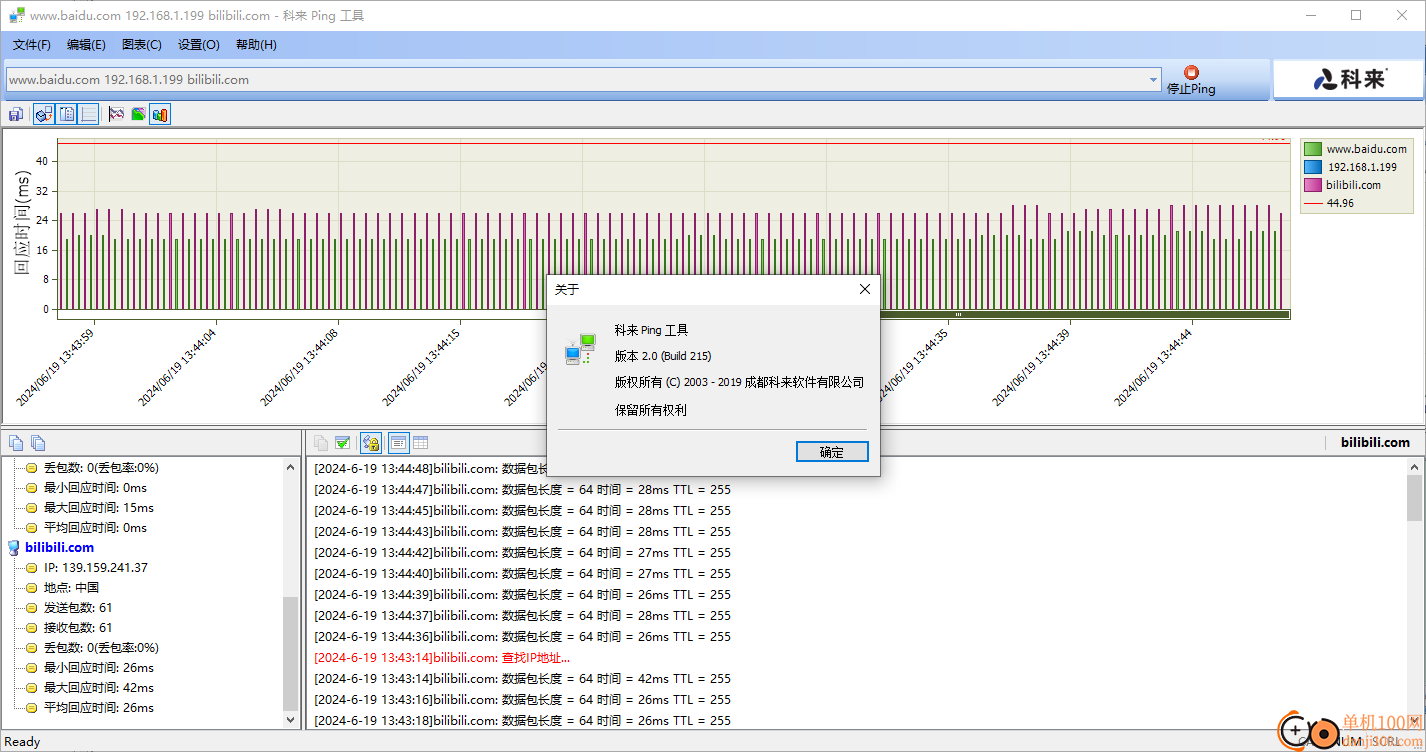The height and width of the screenshot is (752, 1426).
Task: Select the '接收包数: 61' tree row
Action: tap(78, 627)
